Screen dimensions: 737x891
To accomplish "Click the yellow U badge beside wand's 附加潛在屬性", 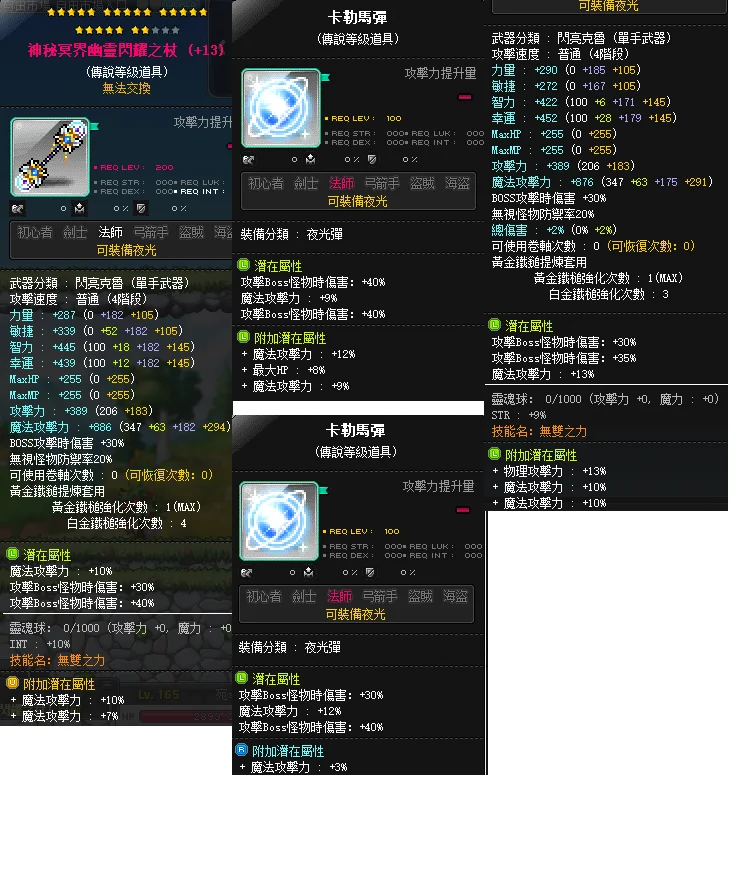I will click(13, 683).
